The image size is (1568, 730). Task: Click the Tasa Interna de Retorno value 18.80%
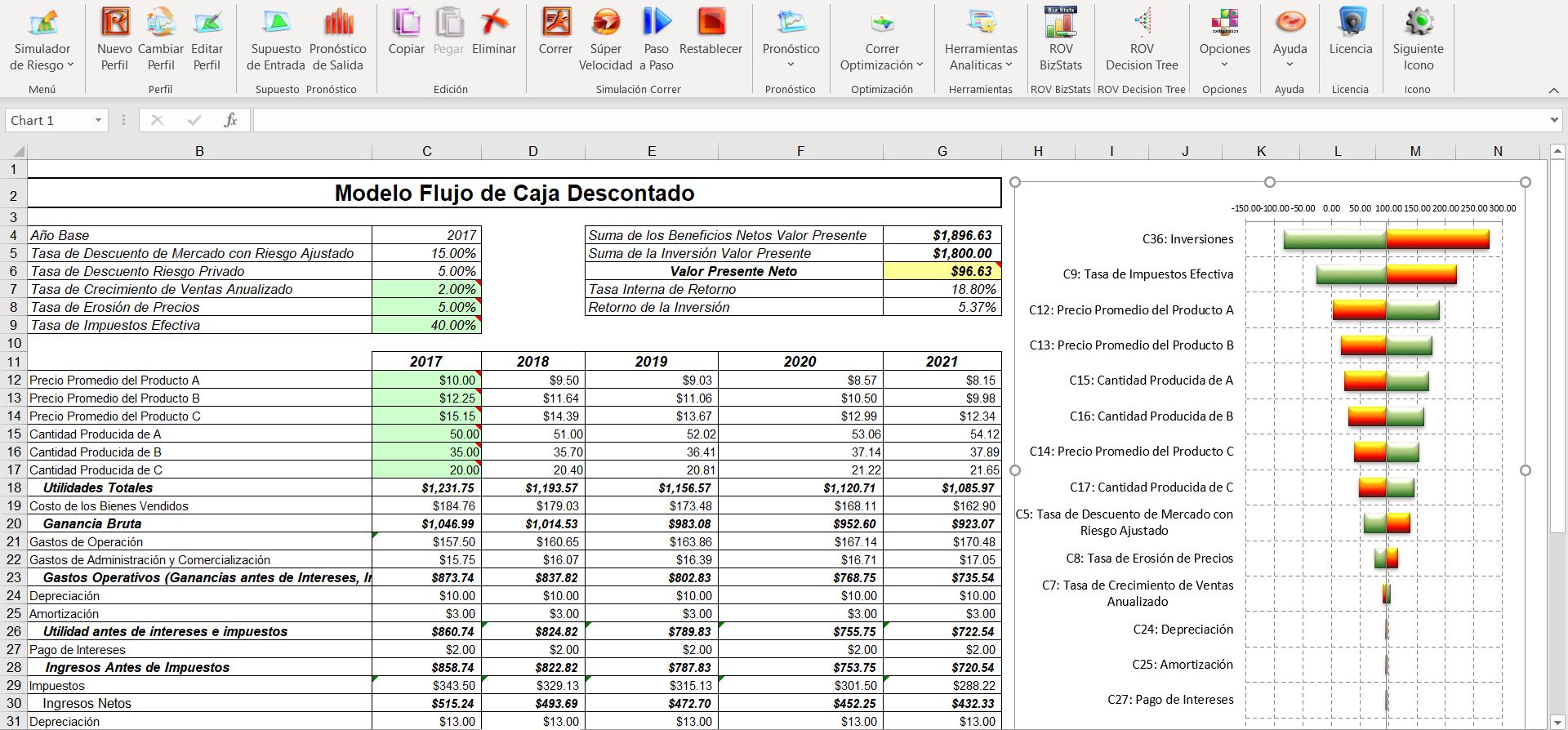click(942, 289)
